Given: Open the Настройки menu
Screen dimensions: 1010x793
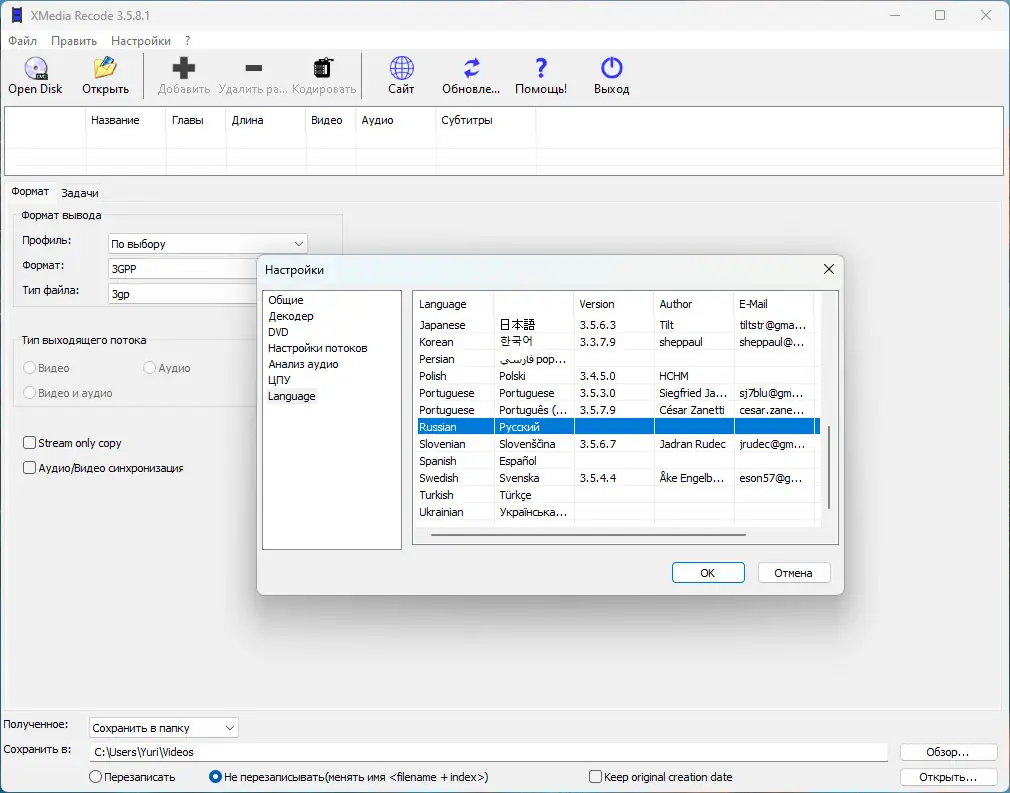Looking at the screenshot, I should click(x=140, y=41).
